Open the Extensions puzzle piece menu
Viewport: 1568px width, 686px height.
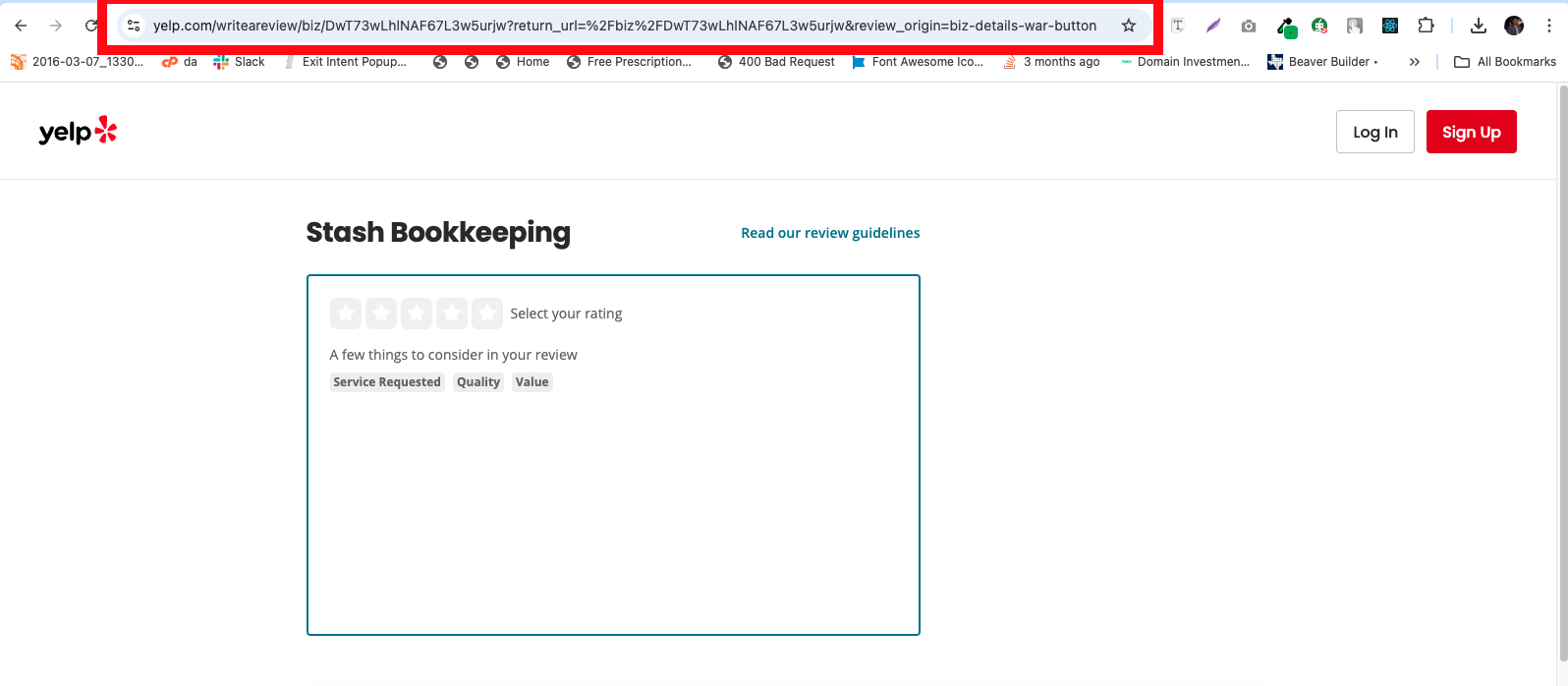1426,27
